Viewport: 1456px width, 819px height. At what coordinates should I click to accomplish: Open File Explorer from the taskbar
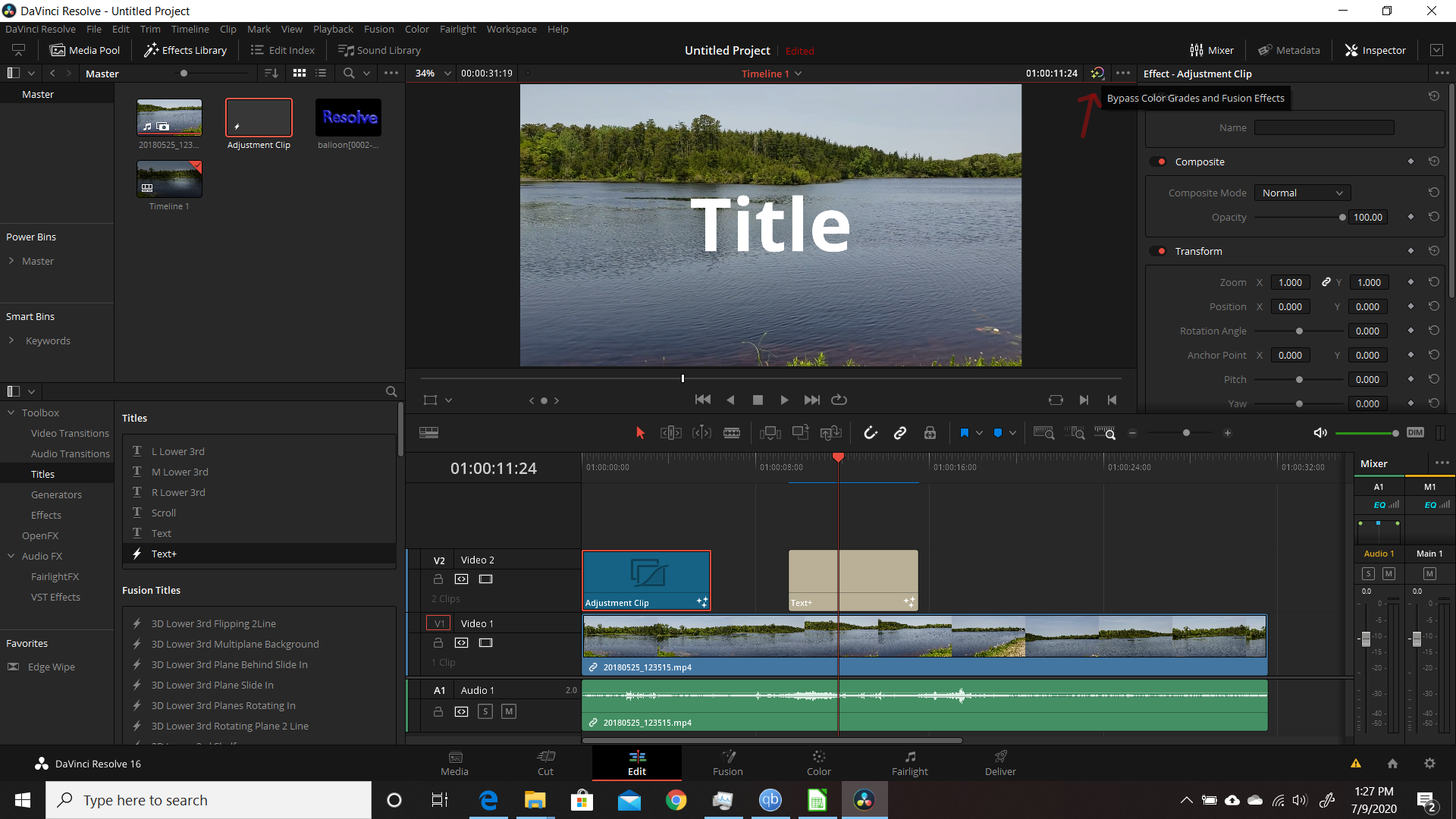pyautogui.click(x=535, y=800)
